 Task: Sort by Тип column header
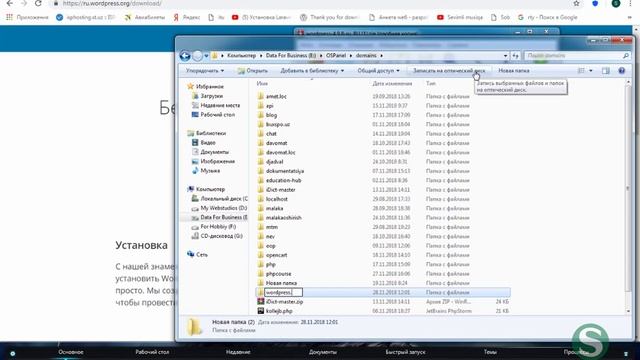(431, 83)
